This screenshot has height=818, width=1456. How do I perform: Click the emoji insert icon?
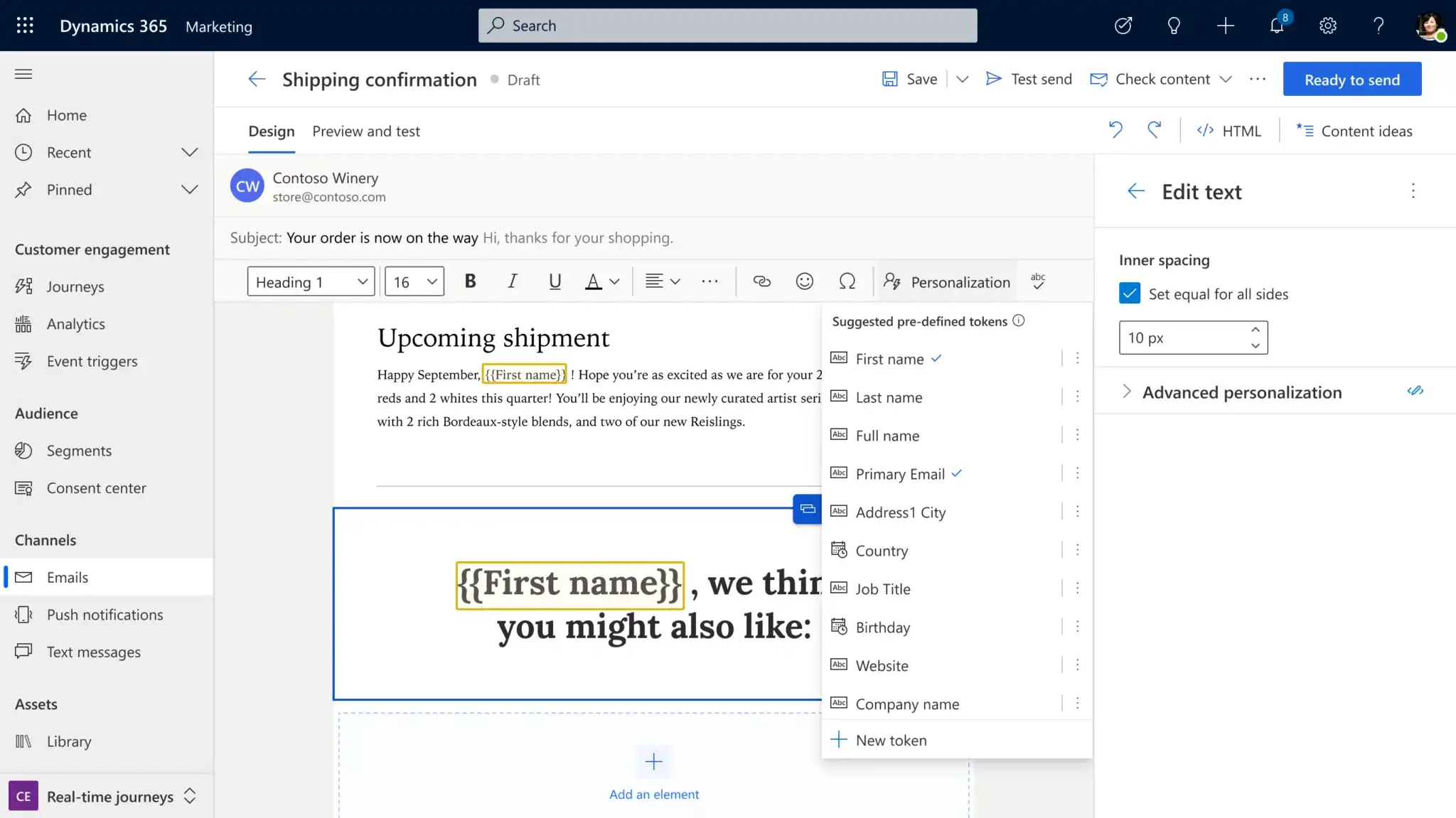pyautogui.click(x=805, y=281)
